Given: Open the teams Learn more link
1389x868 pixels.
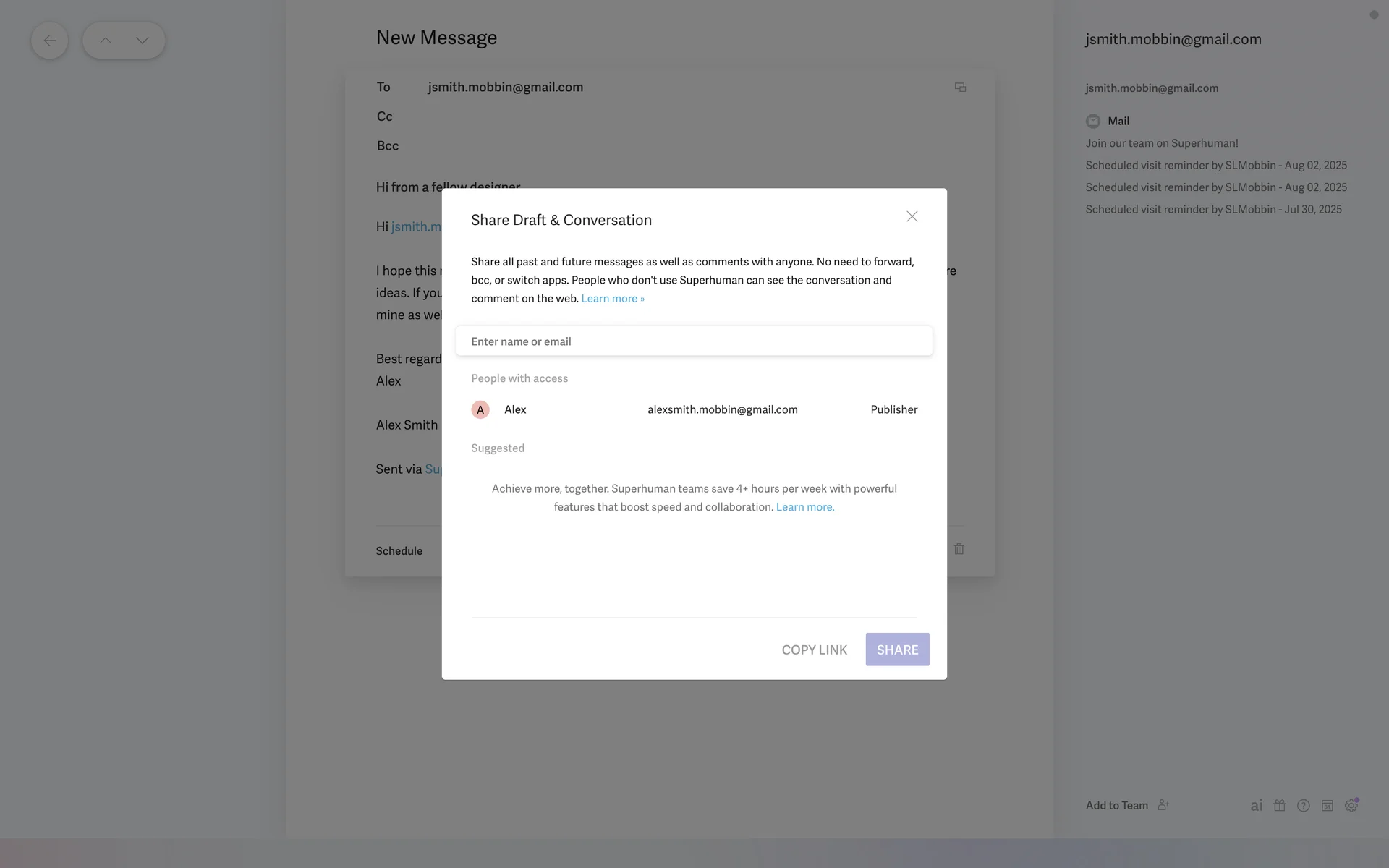Looking at the screenshot, I should coord(804,507).
